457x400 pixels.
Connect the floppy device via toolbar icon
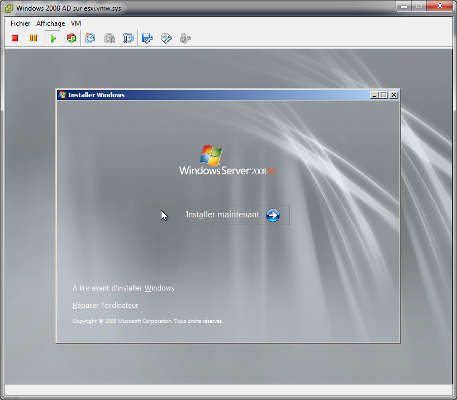(147, 38)
